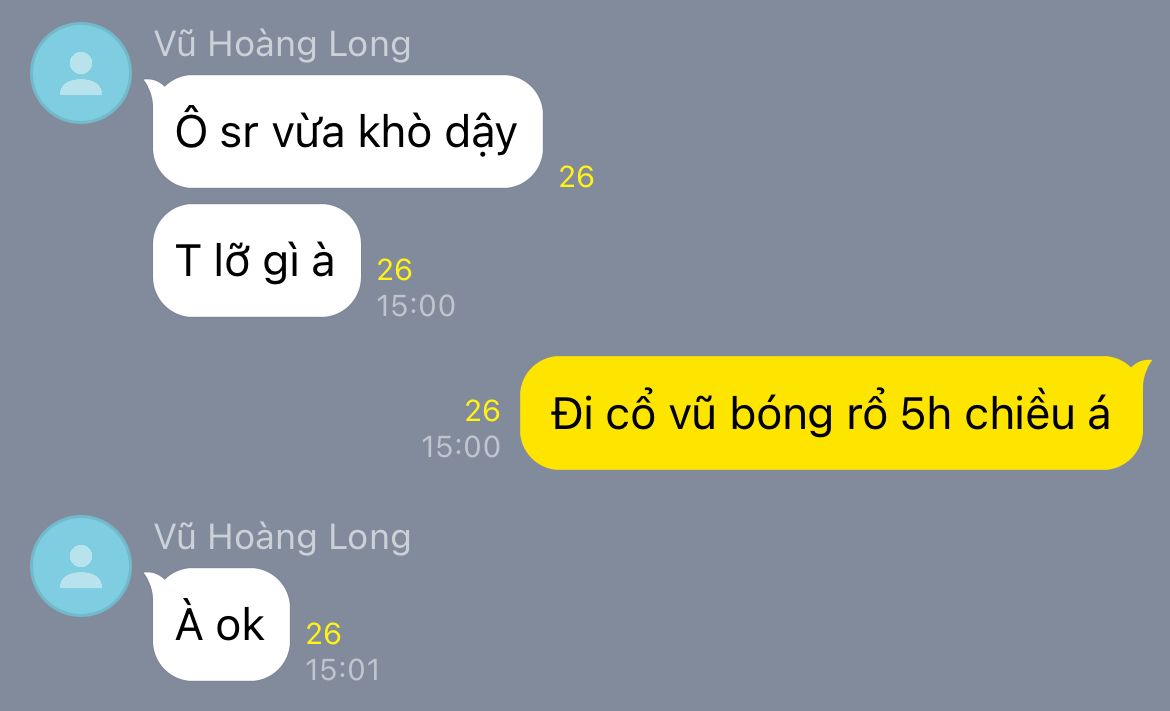1170x711 pixels.
Task: Tap the lower Vũ Hoàng Long avatar
Action: pyautogui.click(x=81, y=566)
